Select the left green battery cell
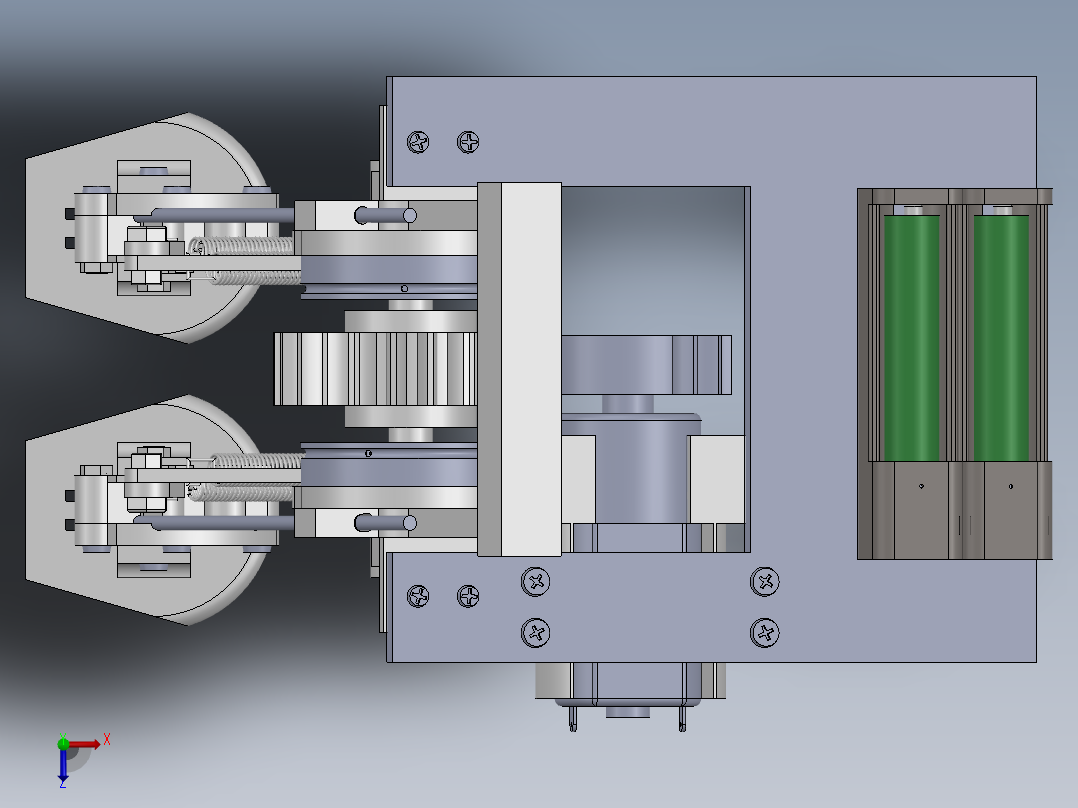This screenshot has height=808, width=1078. [911, 338]
